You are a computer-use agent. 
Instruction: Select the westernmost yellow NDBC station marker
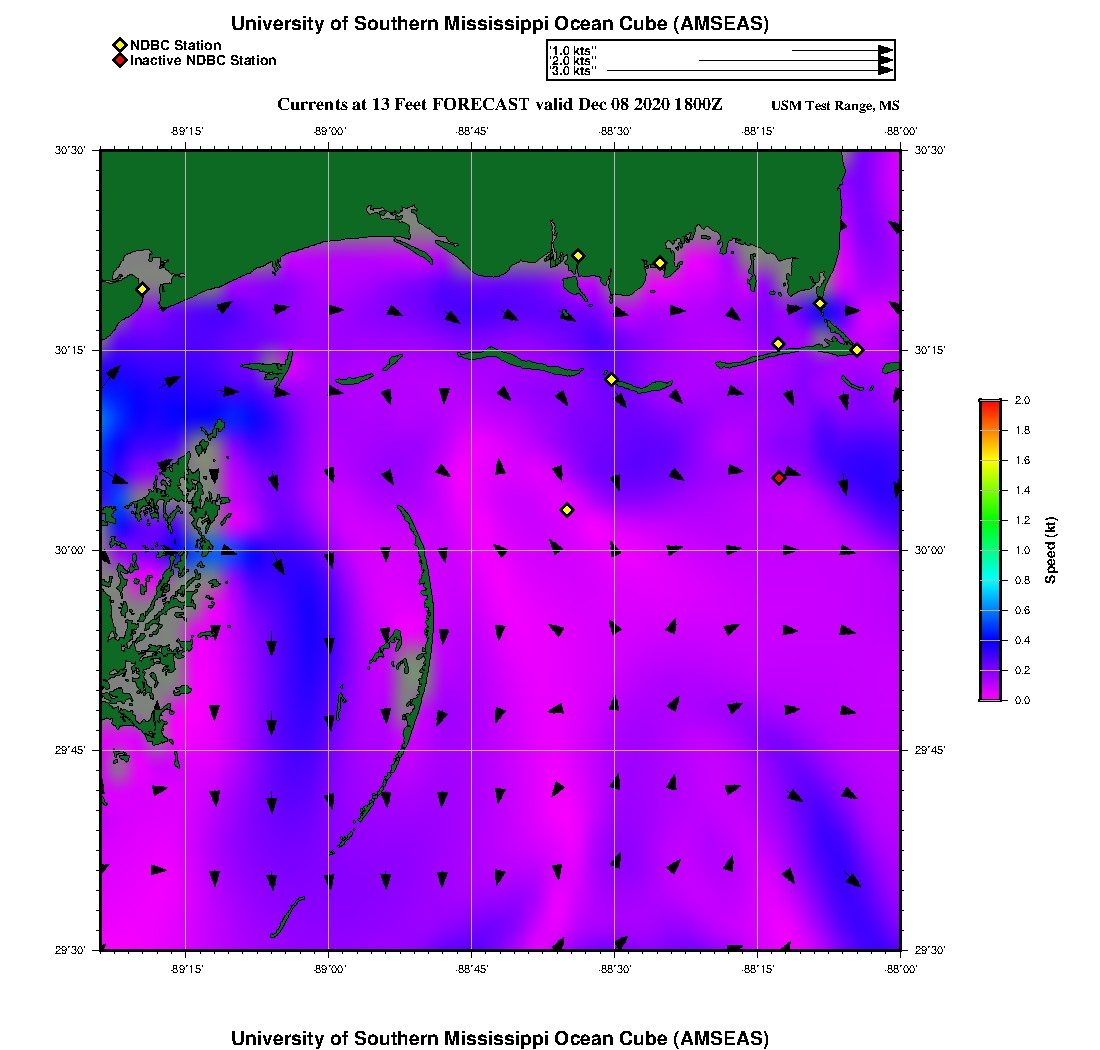[x=143, y=289]
